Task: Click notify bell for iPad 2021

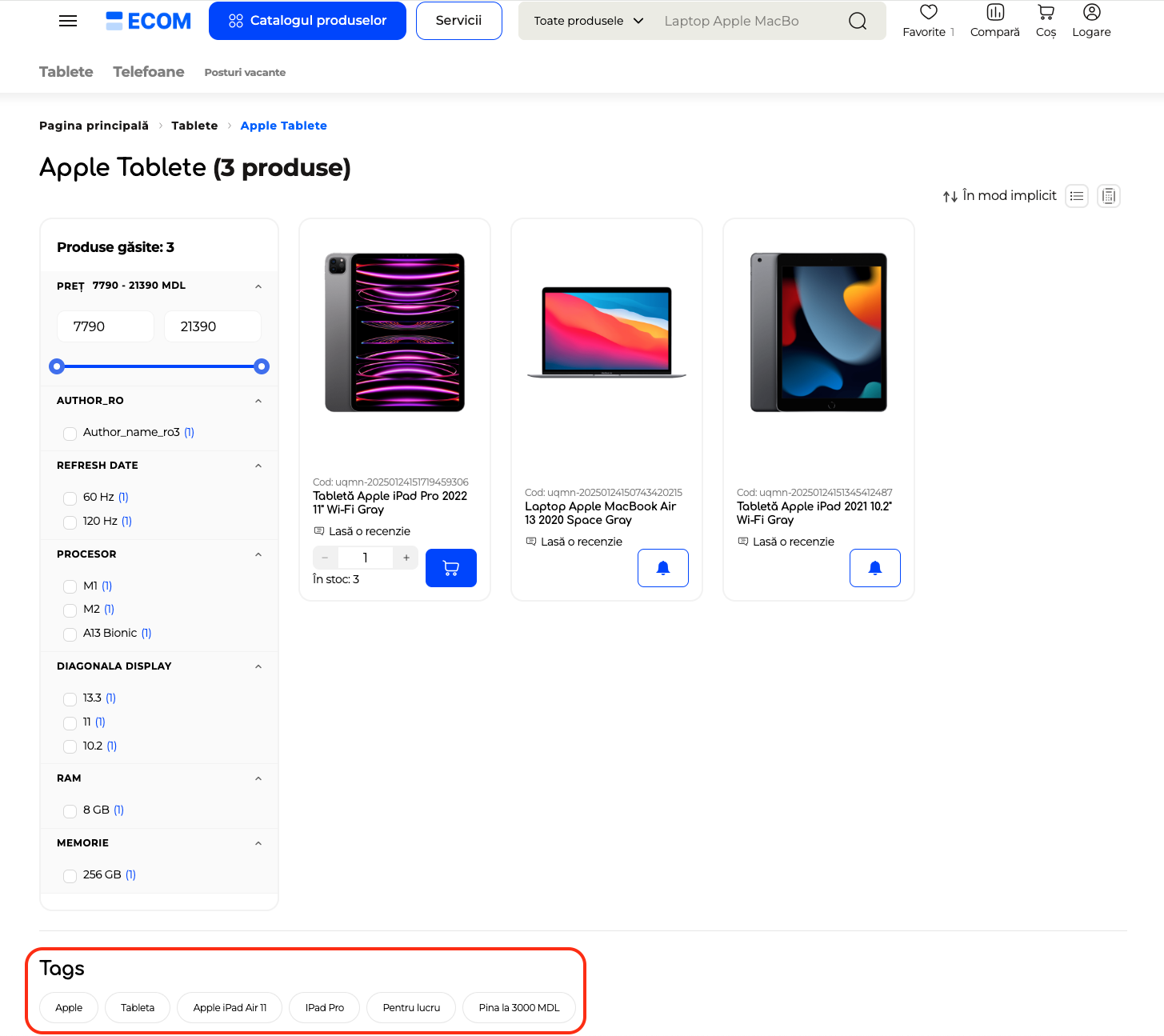Action: [x=875, y=568]
